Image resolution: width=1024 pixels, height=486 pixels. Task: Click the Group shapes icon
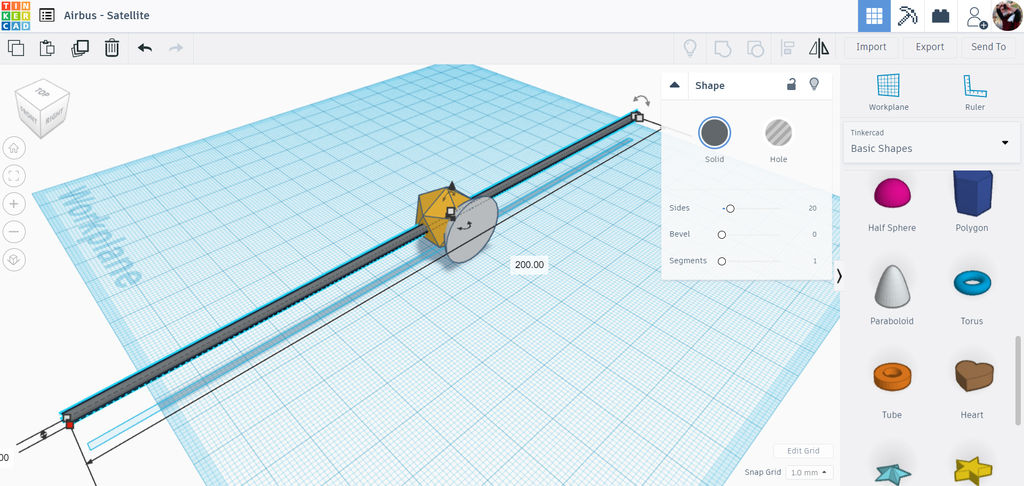pos(722,48)
